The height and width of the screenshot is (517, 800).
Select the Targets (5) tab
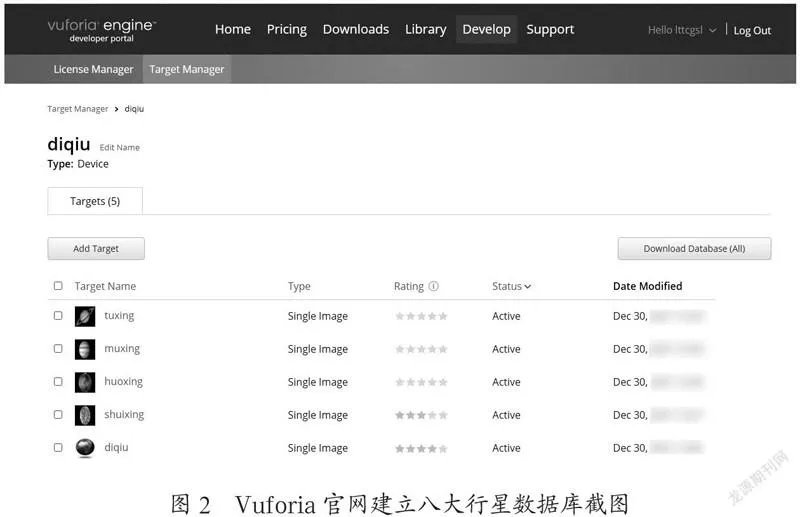coord(95,201)
